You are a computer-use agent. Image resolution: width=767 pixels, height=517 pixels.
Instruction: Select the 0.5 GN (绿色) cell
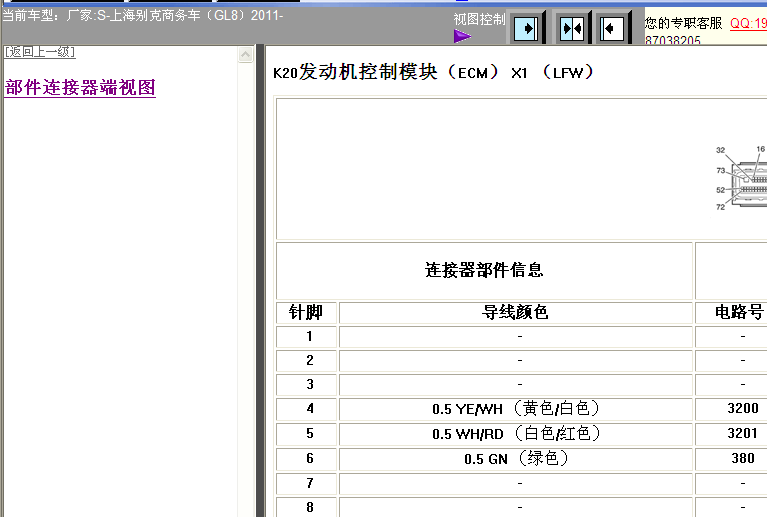516,459
